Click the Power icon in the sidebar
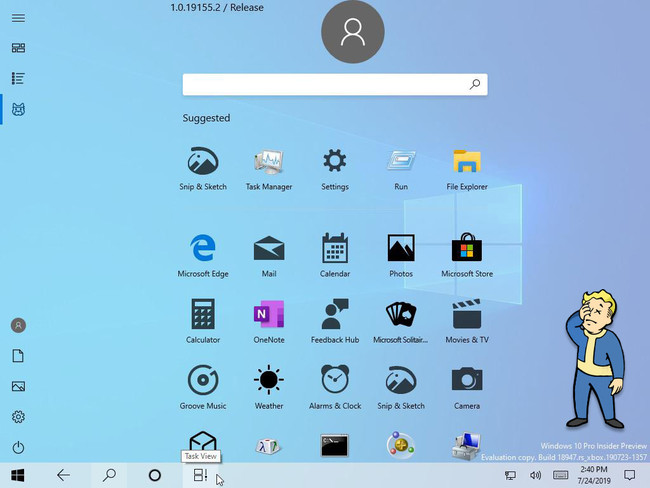This screenshot has height=488, width=650. tap(18, 447)
